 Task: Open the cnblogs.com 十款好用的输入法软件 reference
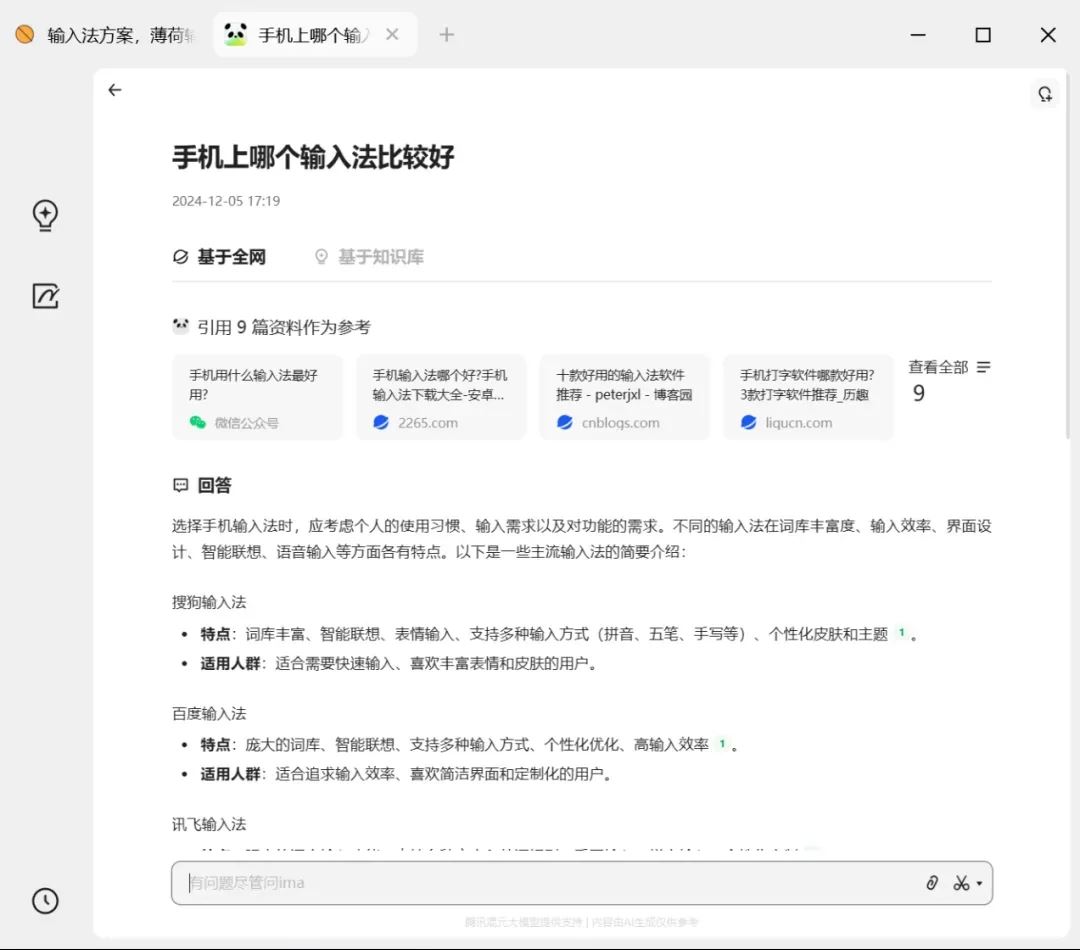coord(624,397)
